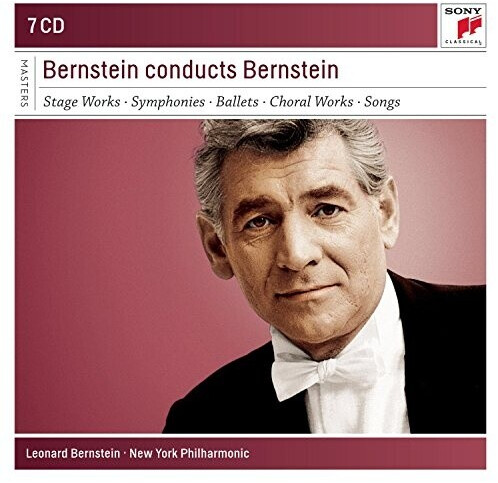Screen dimensions: 498x483
Task: Click the Sony Classical logo
Action: click(x=463, y=26)
